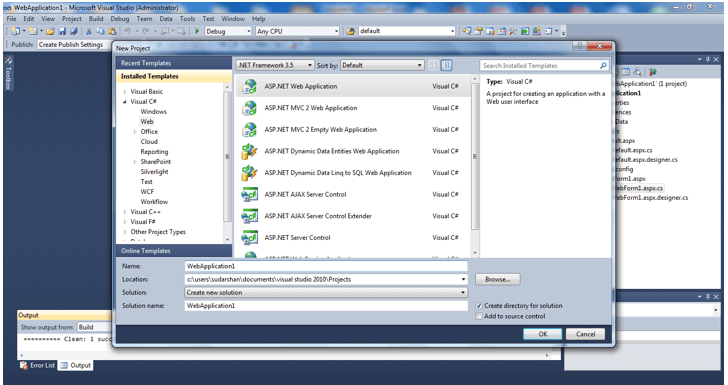This screenshot has width=728, height=385.
Task: Click the Save toolbar icon
Action: pyautogui.click(x=62, y=31)
